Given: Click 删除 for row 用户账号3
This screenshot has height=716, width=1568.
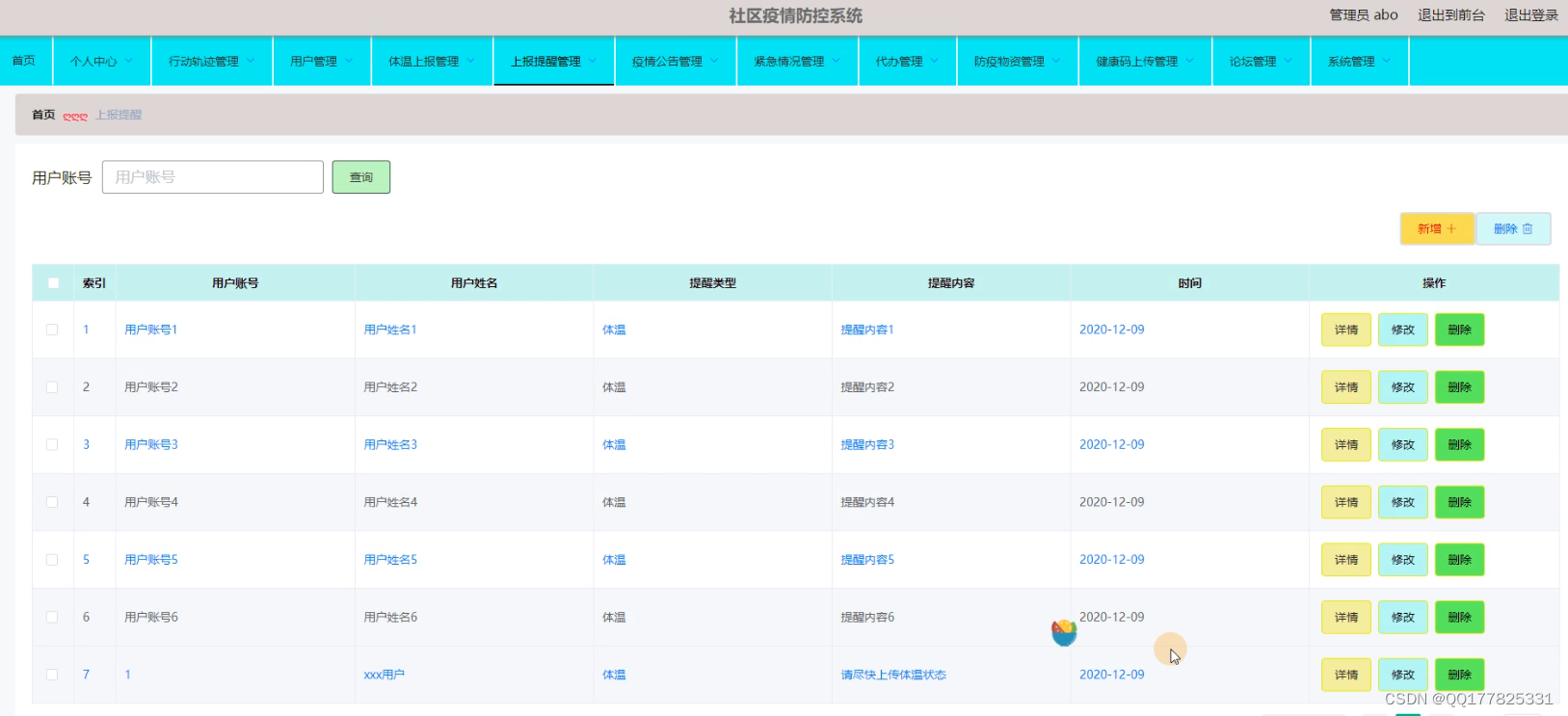Looking at the screenshot, I should [1460, 445].
